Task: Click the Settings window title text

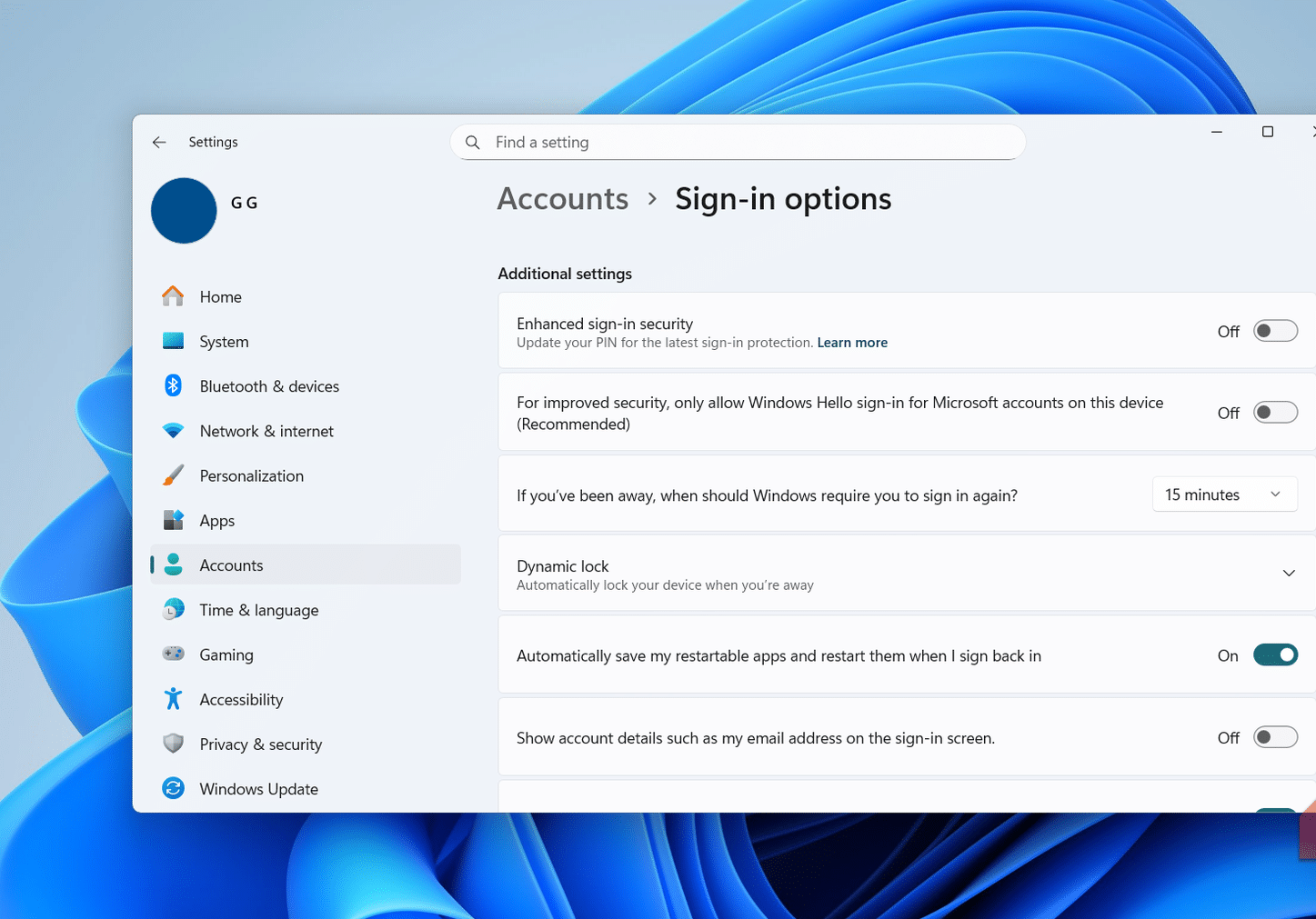Action: pos(213,142)
